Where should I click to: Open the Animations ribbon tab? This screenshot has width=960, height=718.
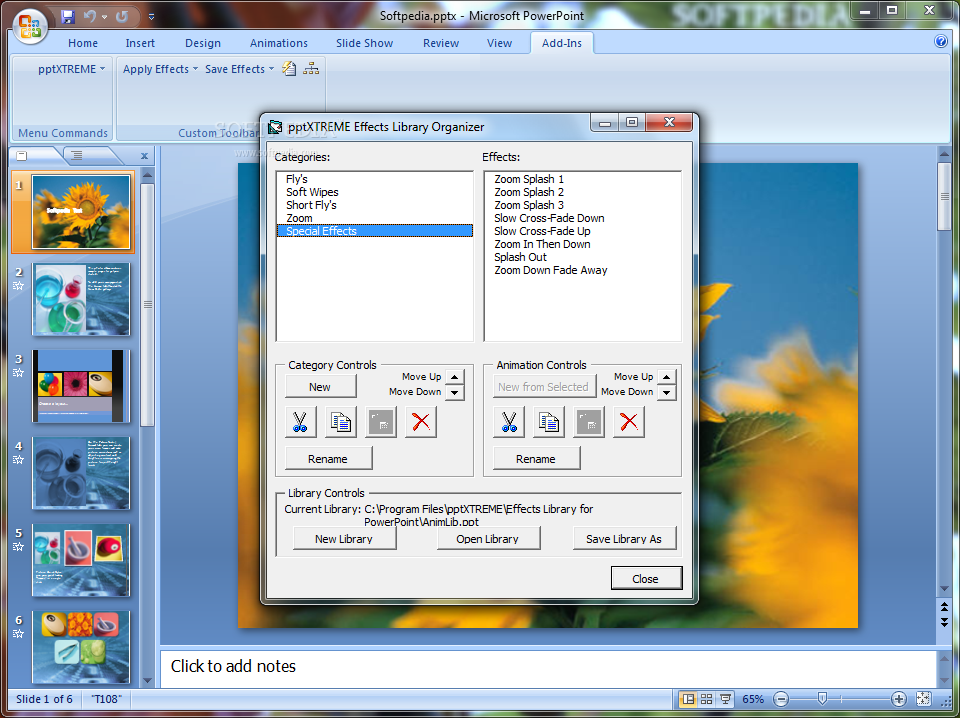coord(279,43)
